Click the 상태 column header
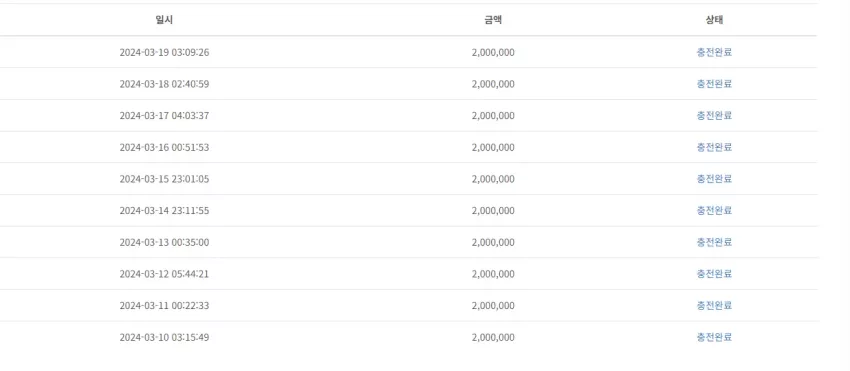The width and height of the screenshot is (850, 371). pos(714,20)
